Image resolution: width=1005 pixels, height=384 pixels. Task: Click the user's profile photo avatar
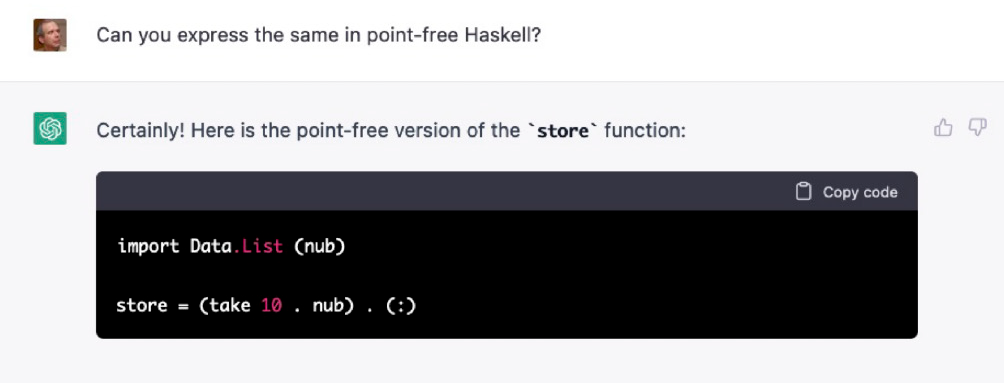[50, 35]
